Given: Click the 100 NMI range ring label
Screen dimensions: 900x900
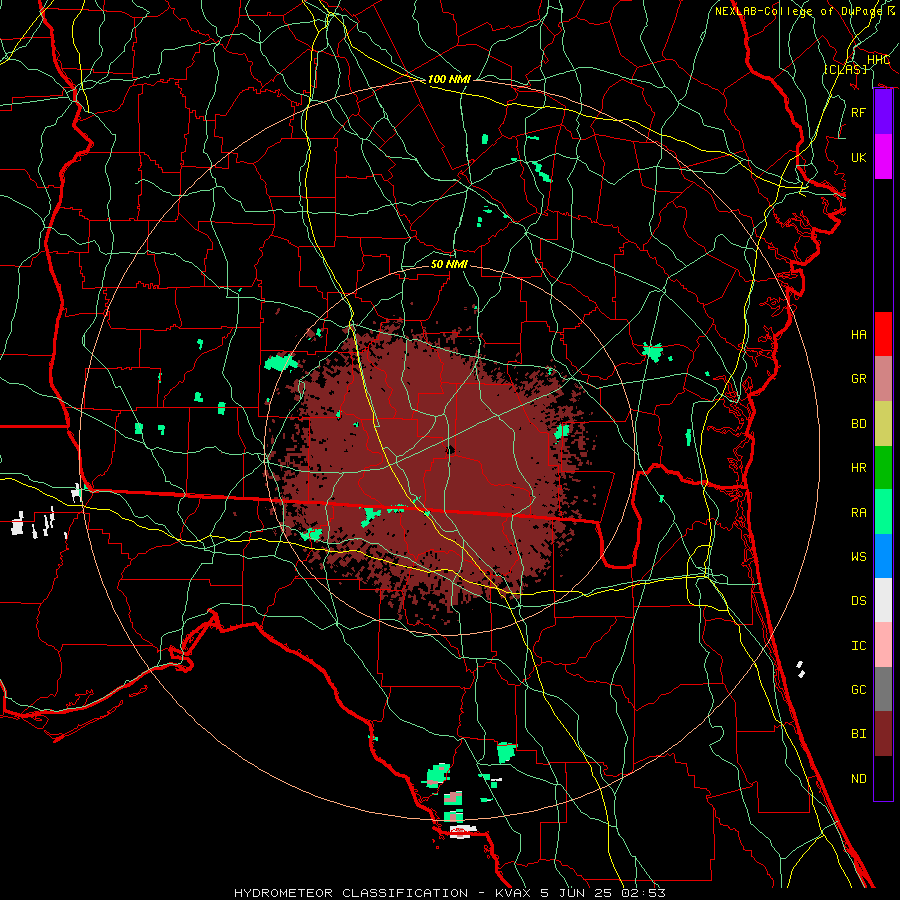Looking at the screenshot, I should pyautogui.click(x=449, y=79).
